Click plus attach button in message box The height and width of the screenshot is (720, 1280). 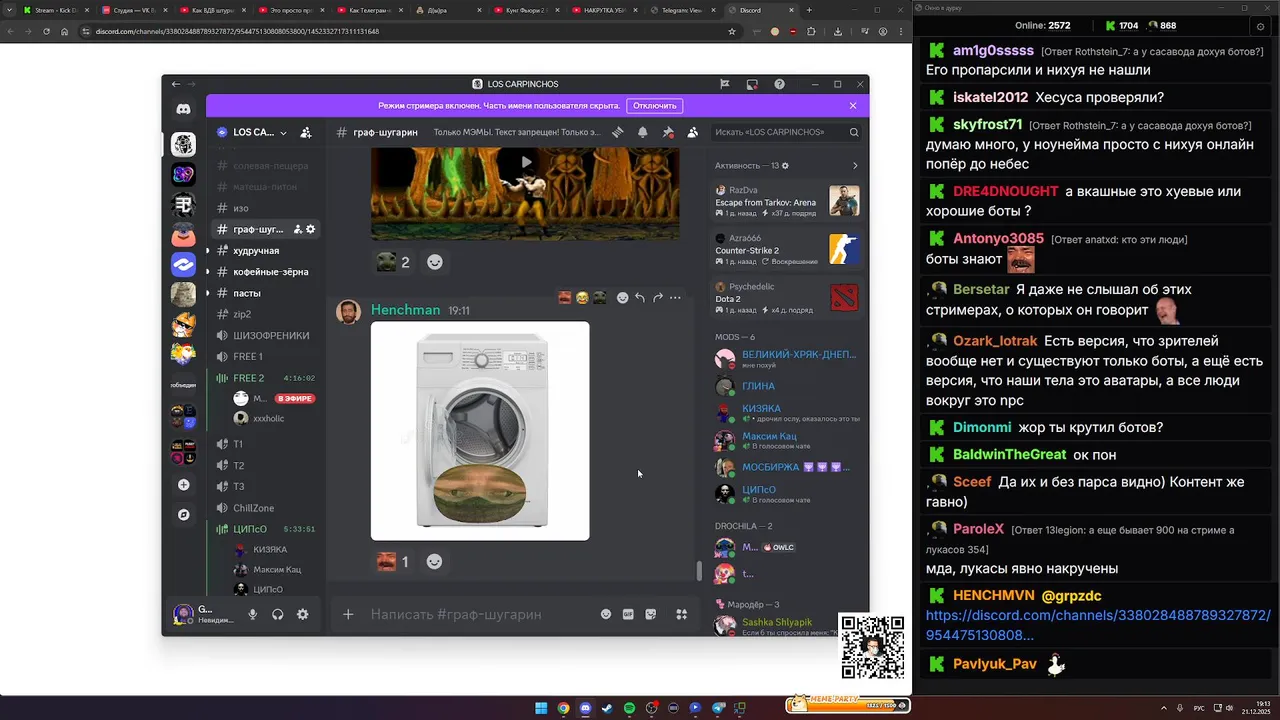[348, 614]
